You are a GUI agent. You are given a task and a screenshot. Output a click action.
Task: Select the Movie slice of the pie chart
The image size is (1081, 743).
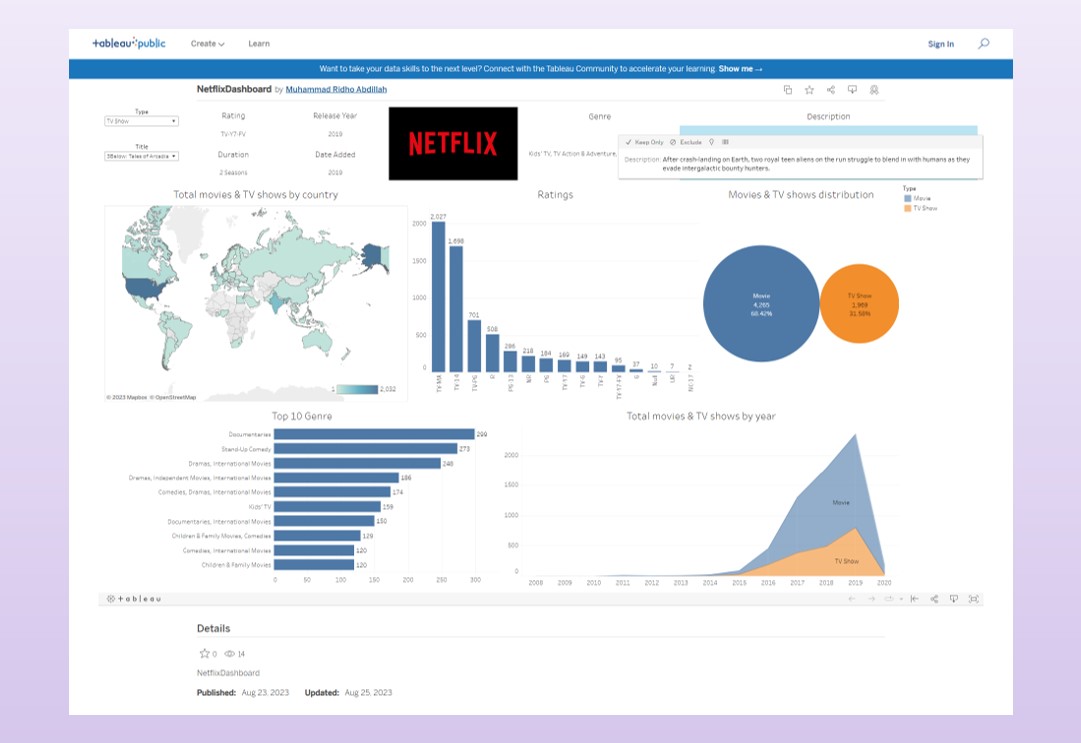761,300
